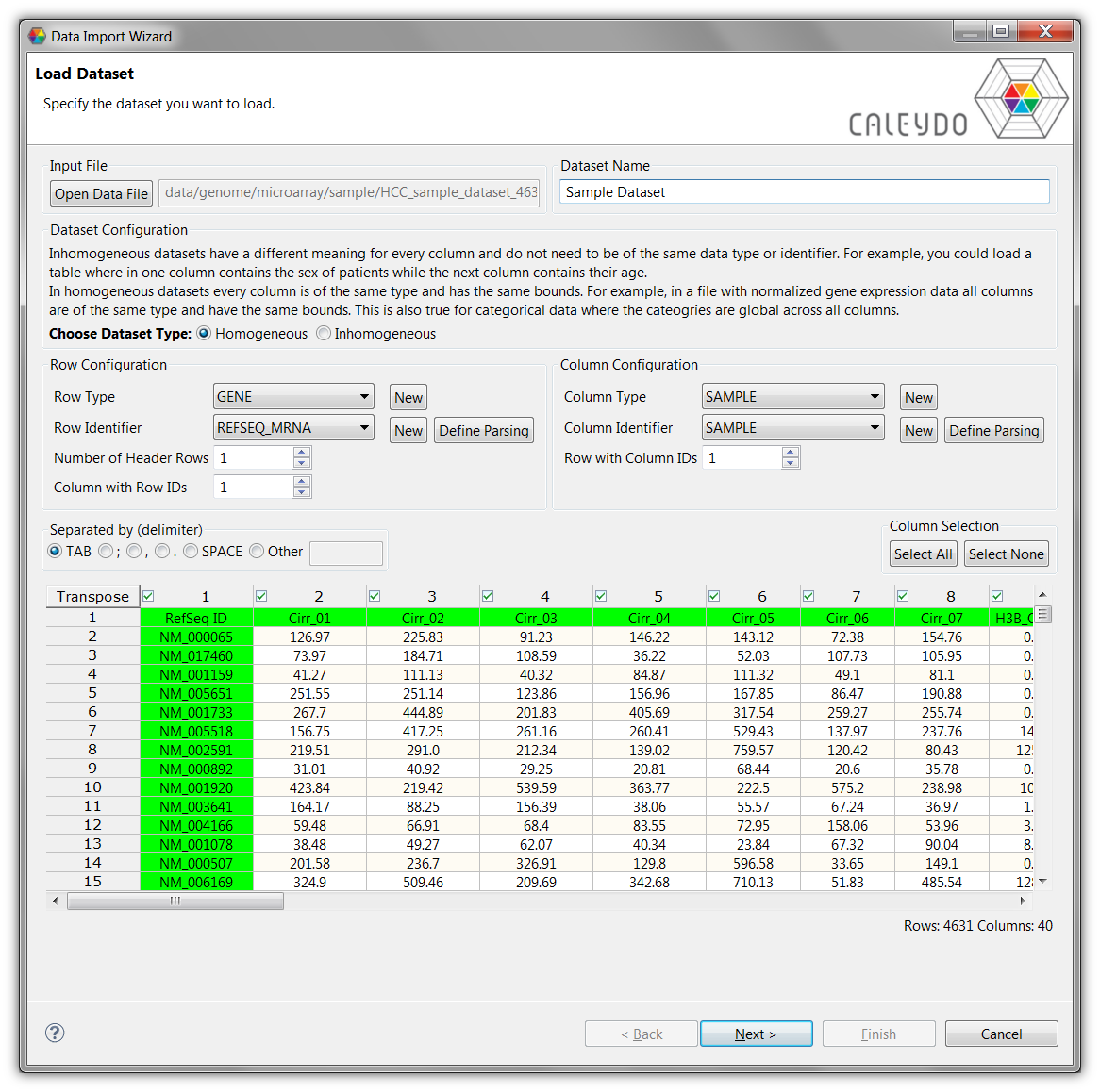Decrease Column with Row IDs value
This screenshot has height=1092, width=1100.
click(x=302, y=492)
